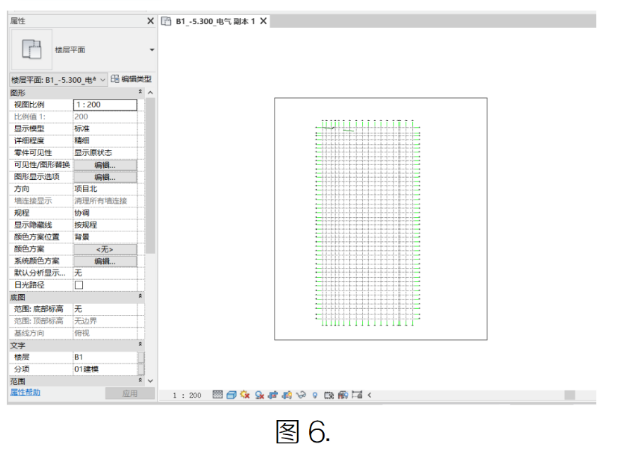Click 编辑 button for 可见性/图形替换
Screen dimensions: 617x449
(105, 165)
